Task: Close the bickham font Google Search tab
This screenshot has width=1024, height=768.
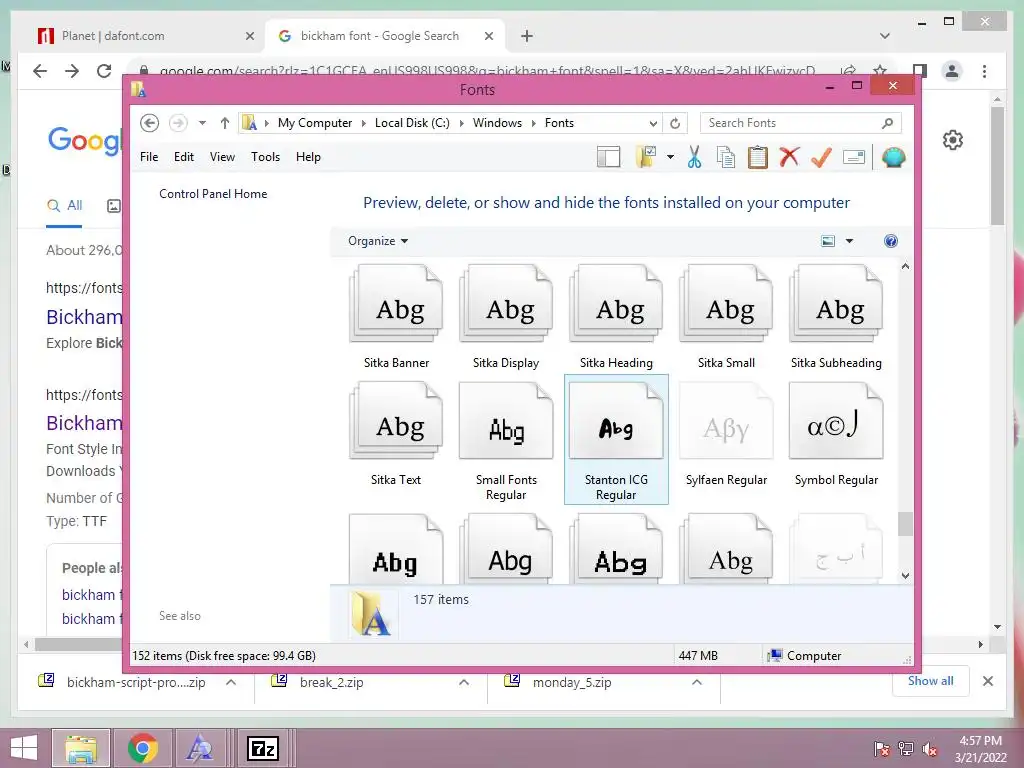Action: coord(488,36)
